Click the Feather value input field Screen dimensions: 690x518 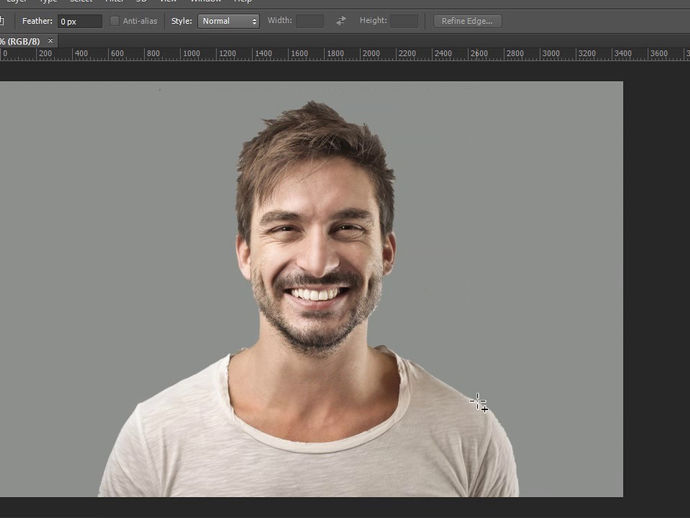point(80,21)
